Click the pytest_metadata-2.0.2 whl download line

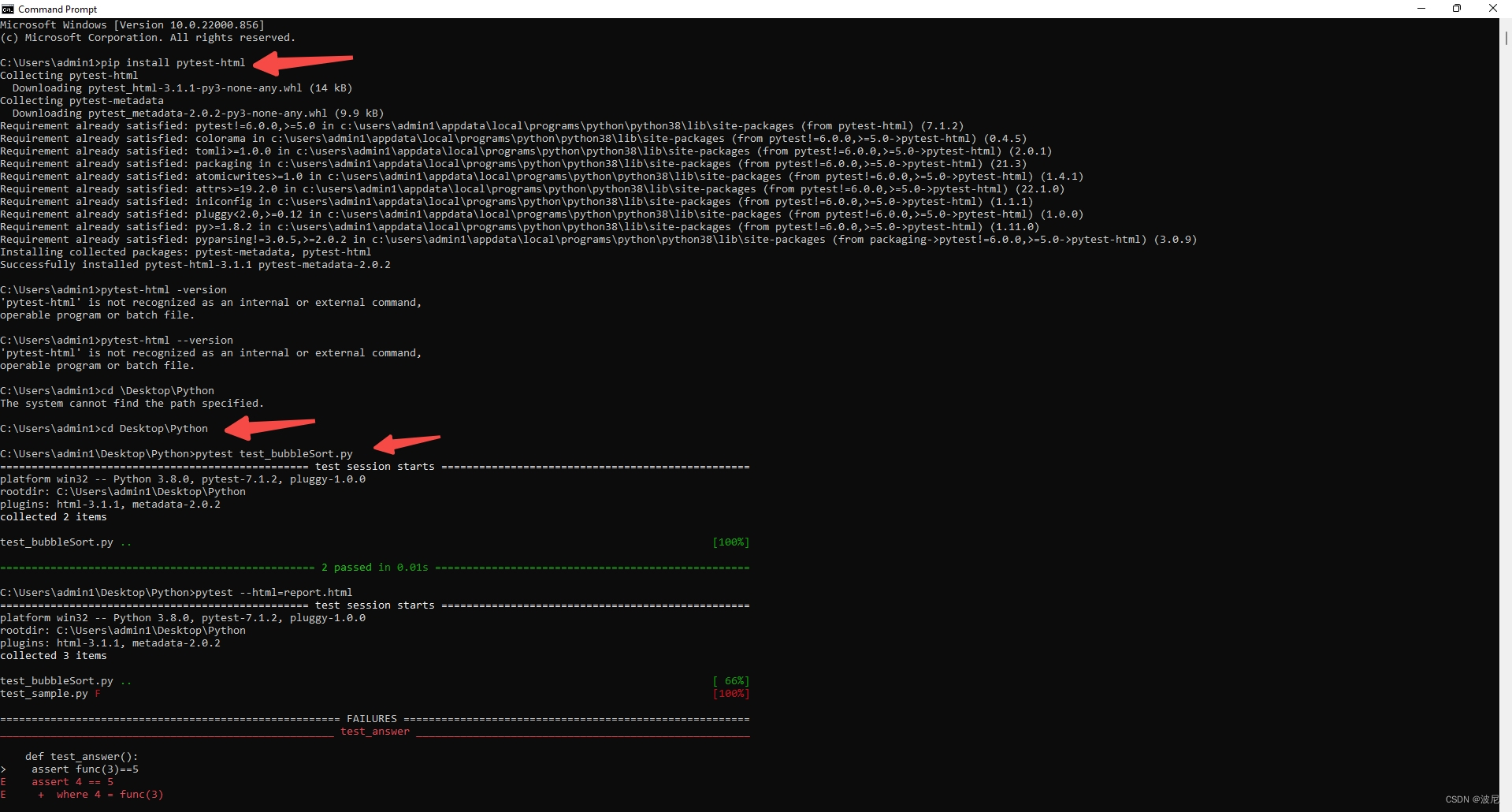click(199, 114)
